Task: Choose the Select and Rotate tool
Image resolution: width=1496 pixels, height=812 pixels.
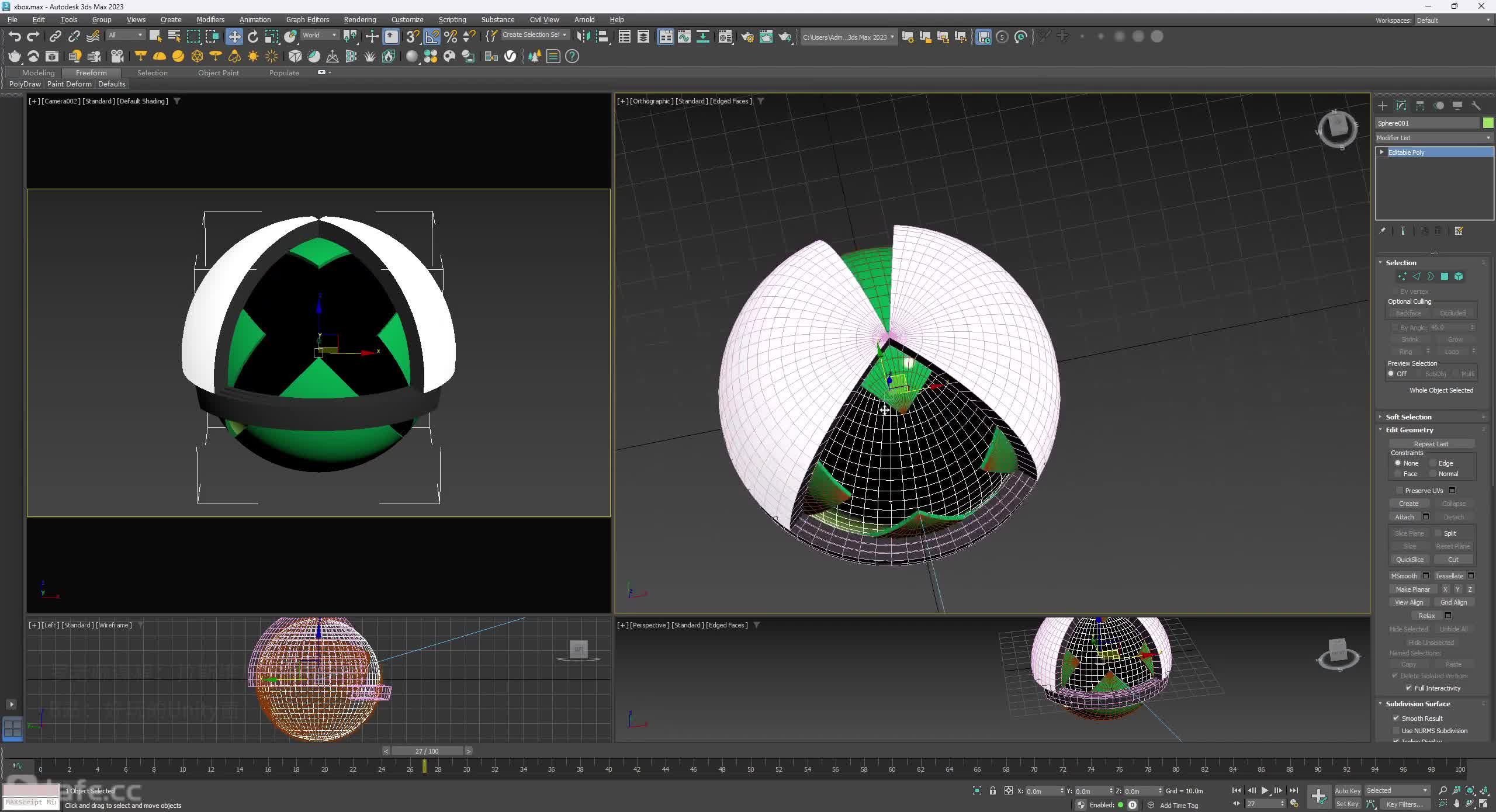Action: 252,37
